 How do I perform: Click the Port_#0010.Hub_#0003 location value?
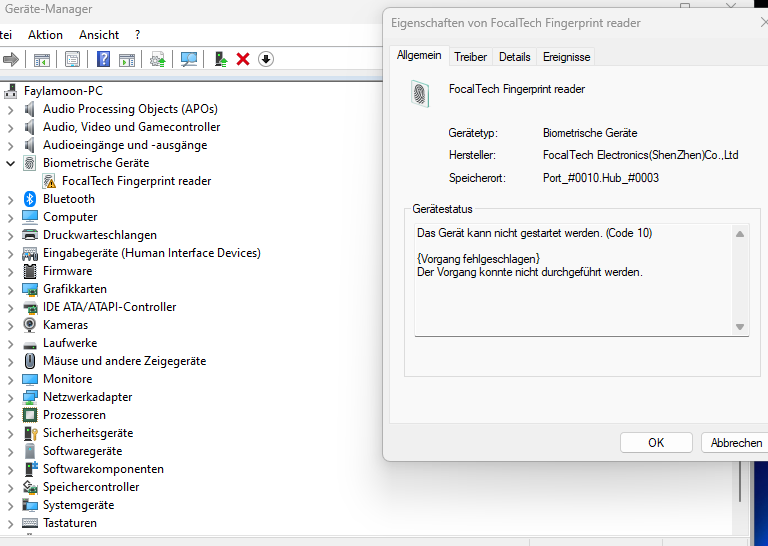(600, 178)
